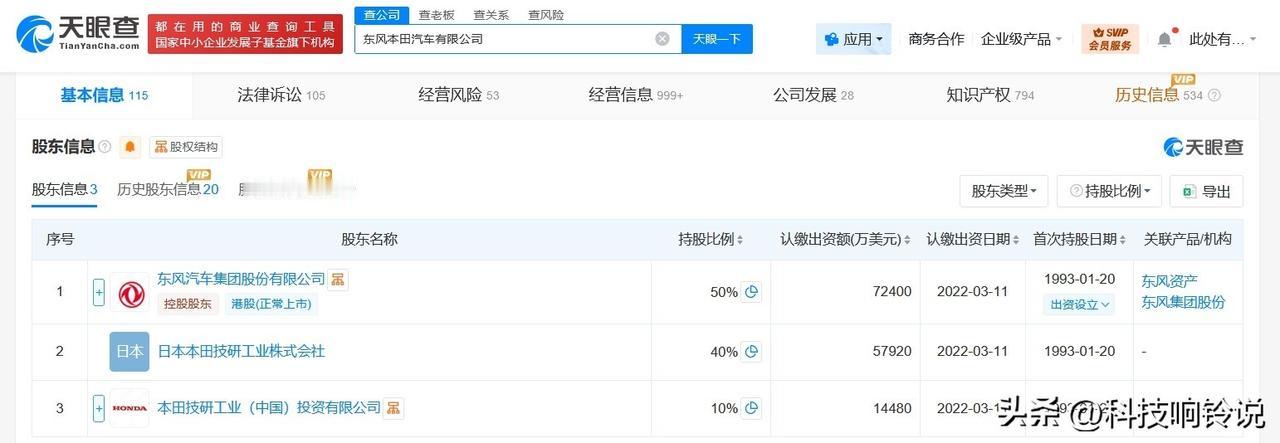Click pie chart icon next to 40%

[751, 352]
